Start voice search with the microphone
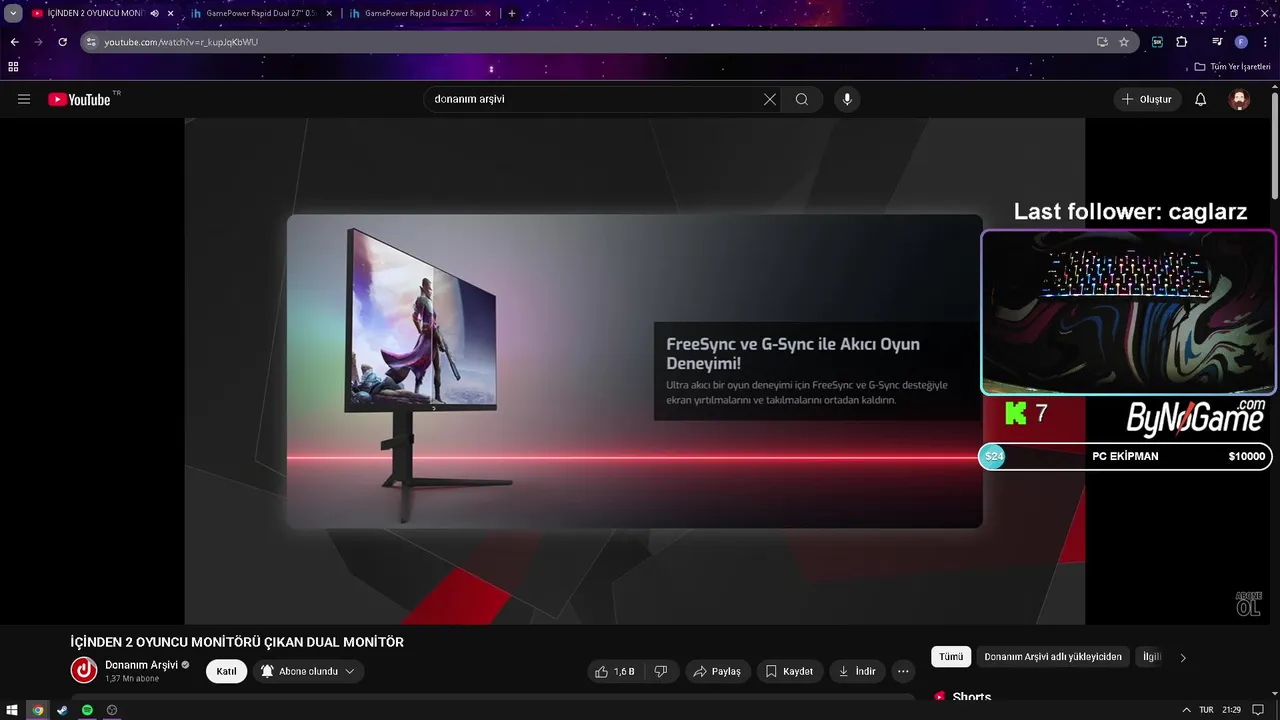This screenshot has height=720, width=1280. [x=847, y=99]
